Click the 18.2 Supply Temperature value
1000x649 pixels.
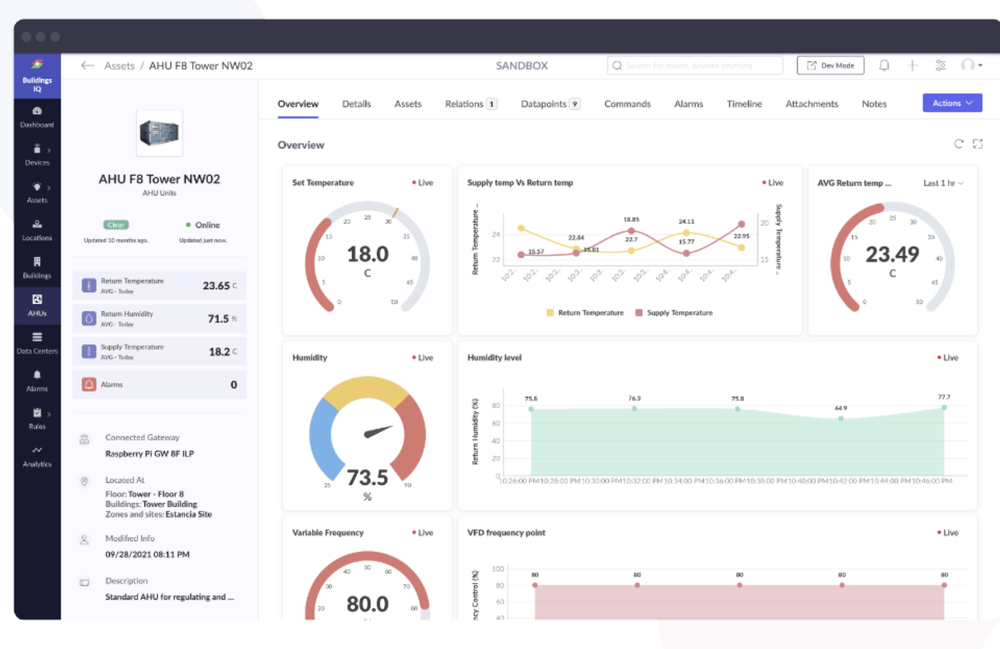(219, 352)
